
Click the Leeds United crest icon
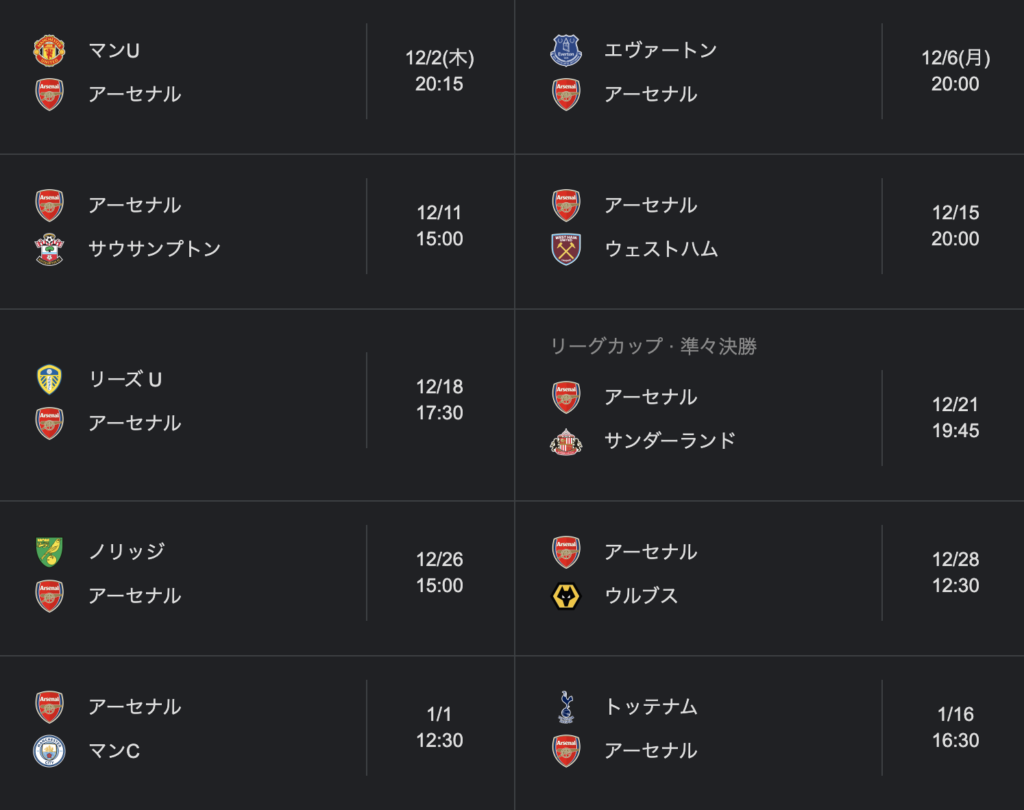(49, 380)
